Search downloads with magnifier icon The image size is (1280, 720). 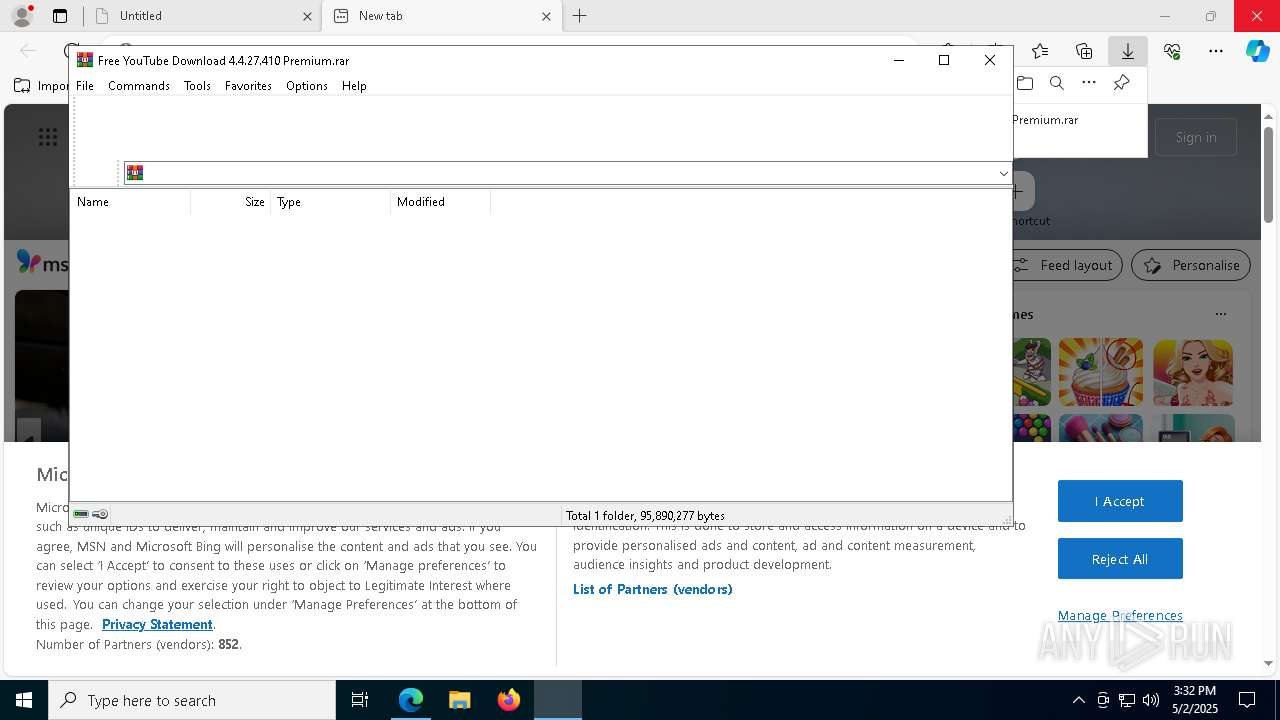coord(1057,83)
